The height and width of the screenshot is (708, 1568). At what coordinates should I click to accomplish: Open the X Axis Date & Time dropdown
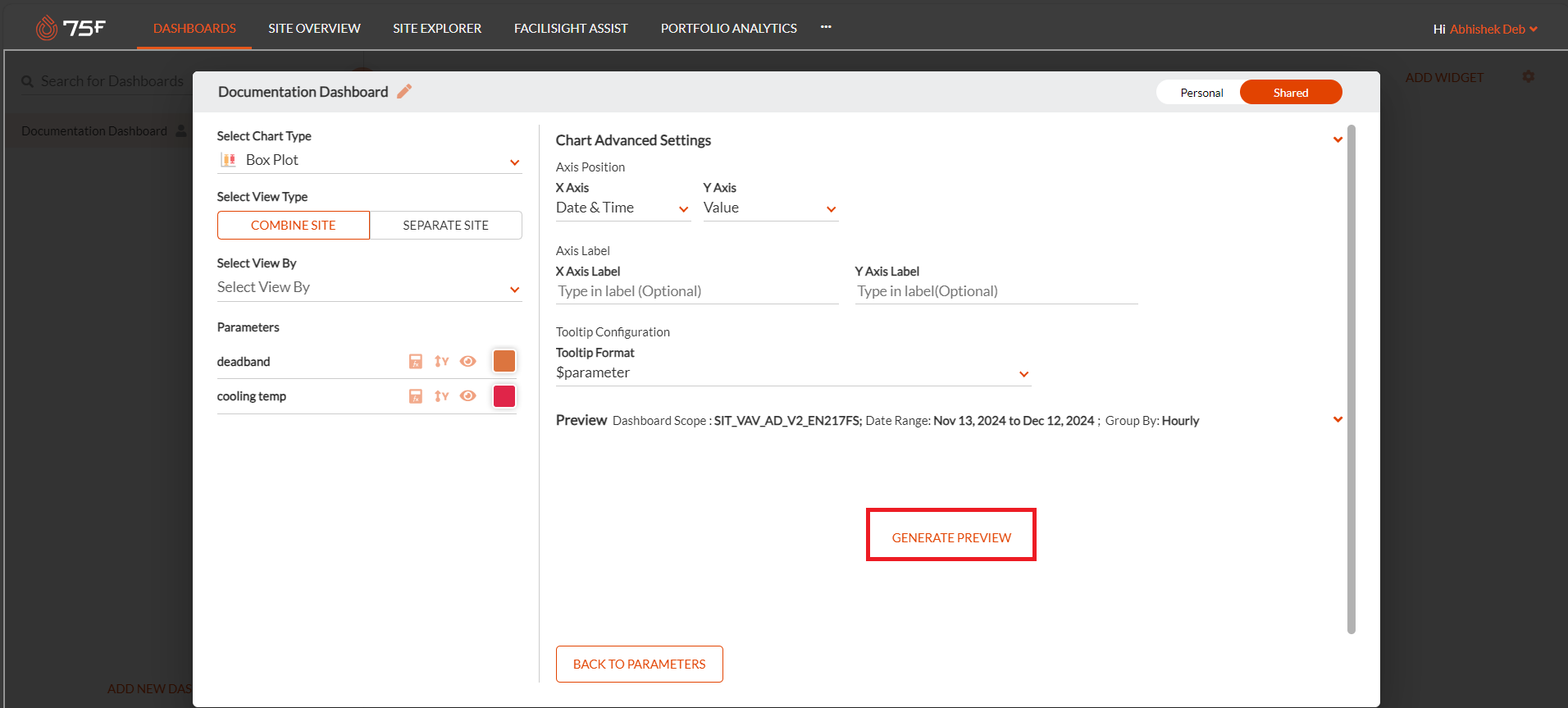click(x=623, y=208)
